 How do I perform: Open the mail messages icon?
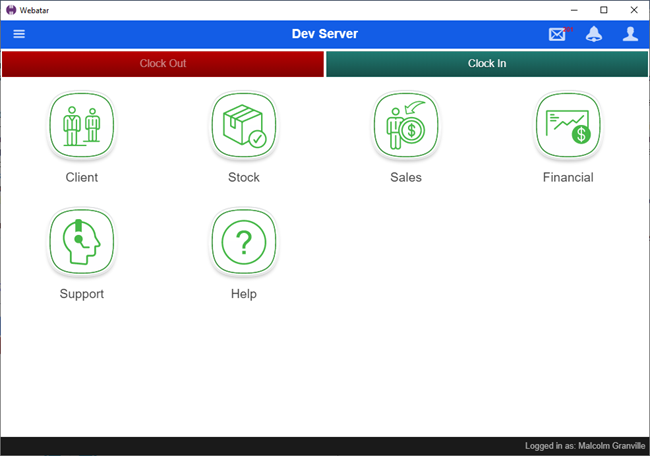pyautogui.click(x=557, y=34)
